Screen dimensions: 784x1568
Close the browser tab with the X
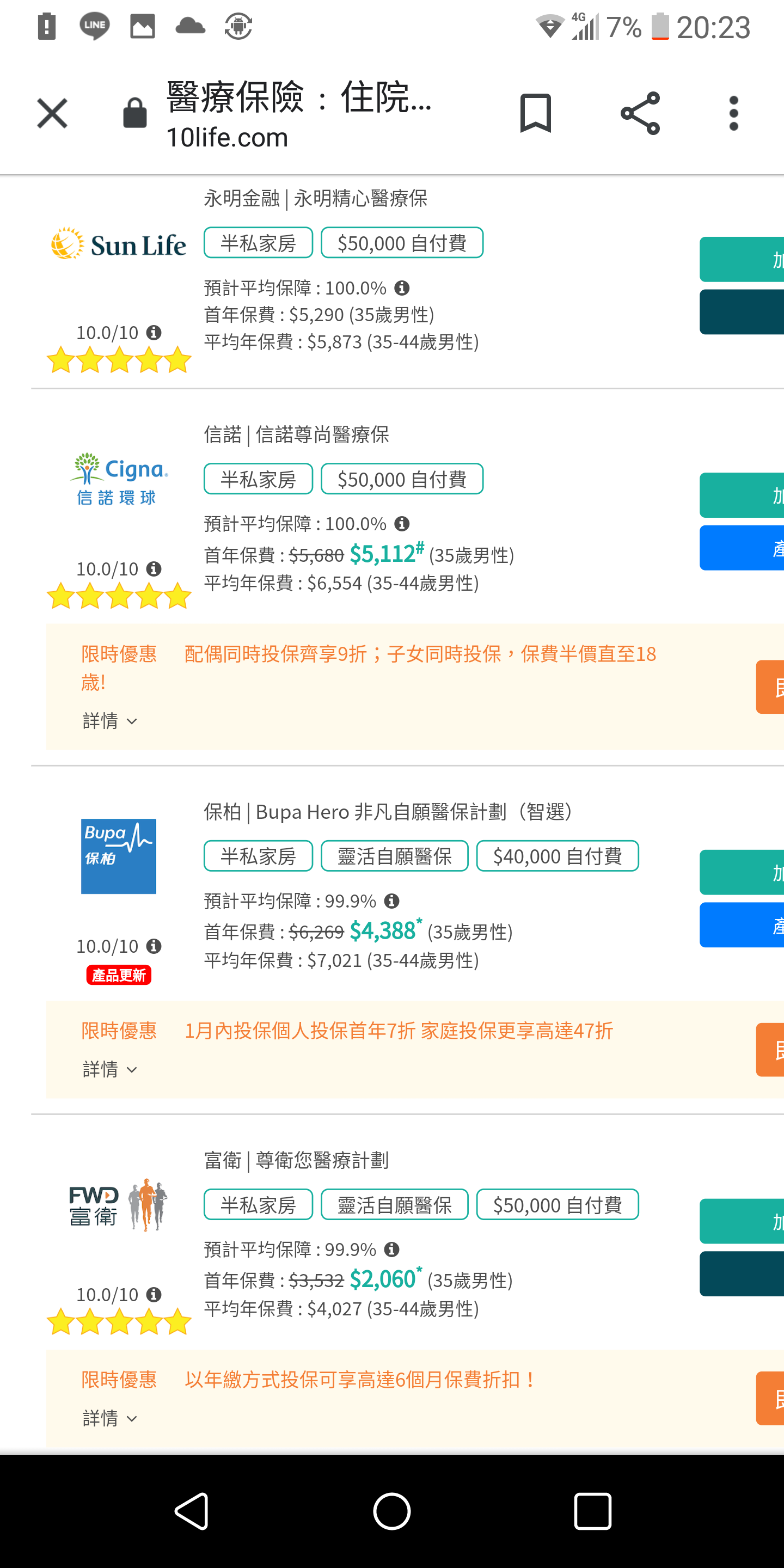click(x=52, y=113)
